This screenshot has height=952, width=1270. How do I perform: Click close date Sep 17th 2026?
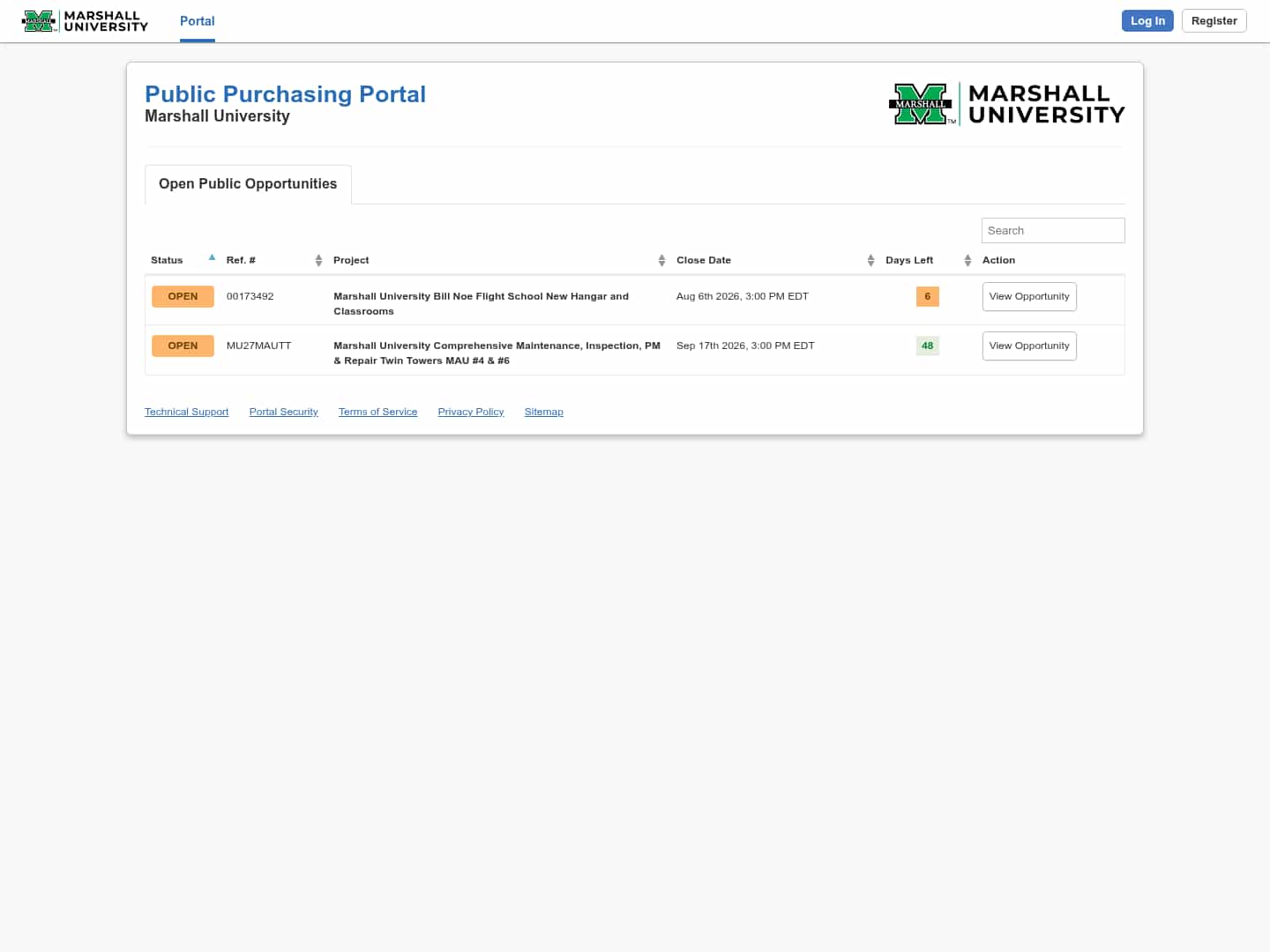click(x=745, y=346)
